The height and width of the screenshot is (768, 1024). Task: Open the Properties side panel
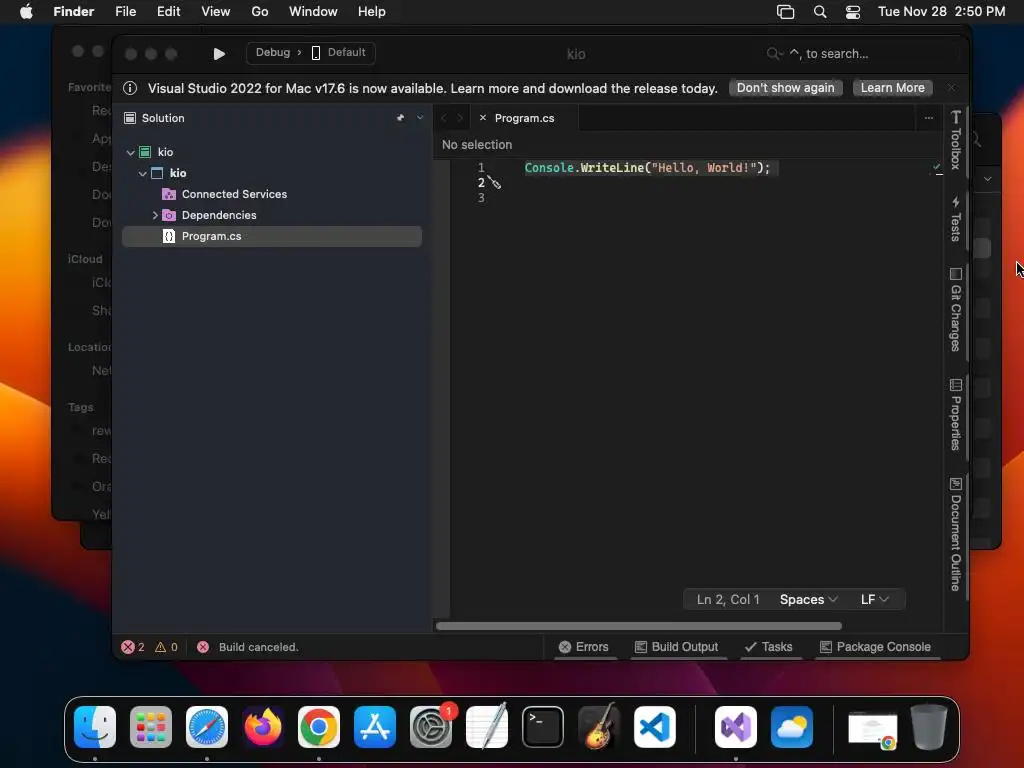[x=955, y=415]
